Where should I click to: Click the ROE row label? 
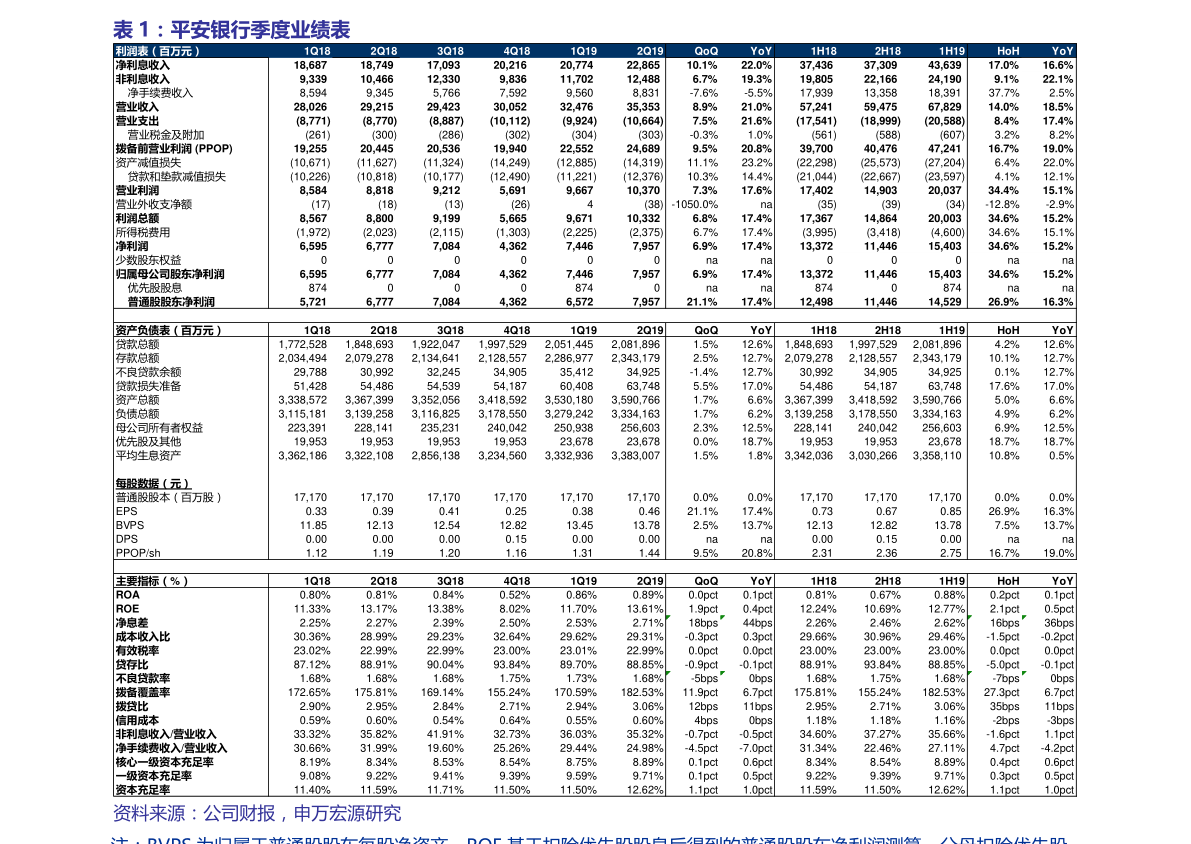pyautogui.click(x=128, y=609)
